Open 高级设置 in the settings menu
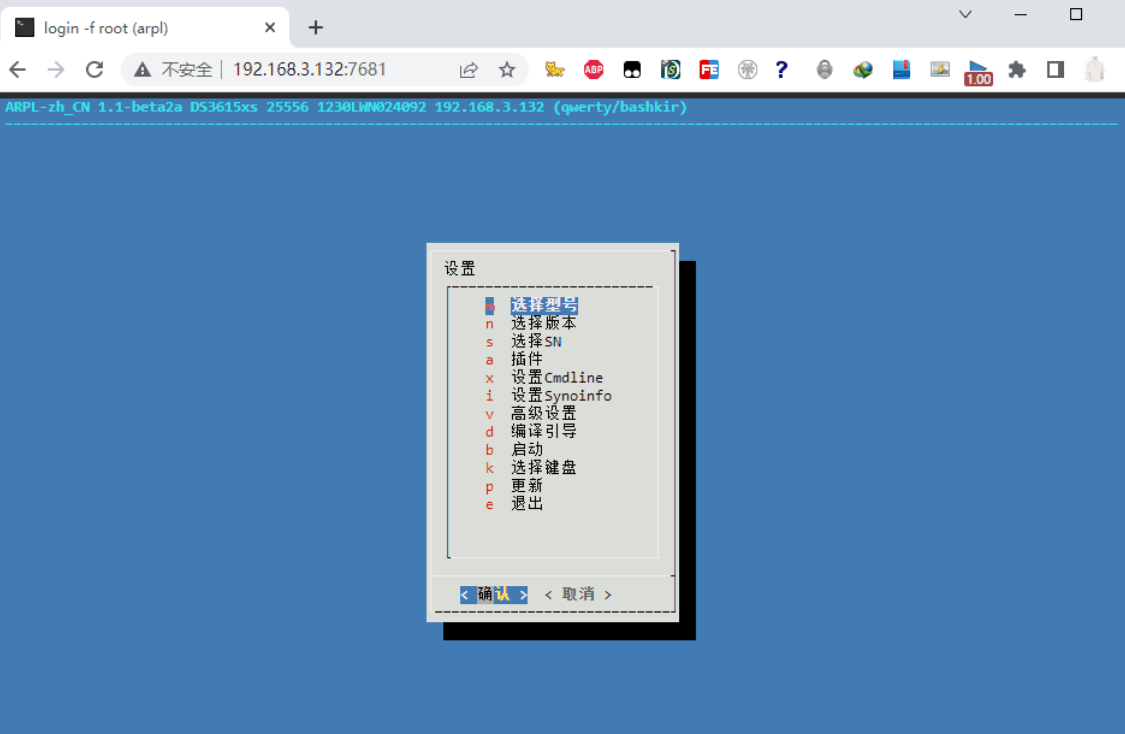The width and height of the screenshot is (1125, 734). [x=543, y=413]
